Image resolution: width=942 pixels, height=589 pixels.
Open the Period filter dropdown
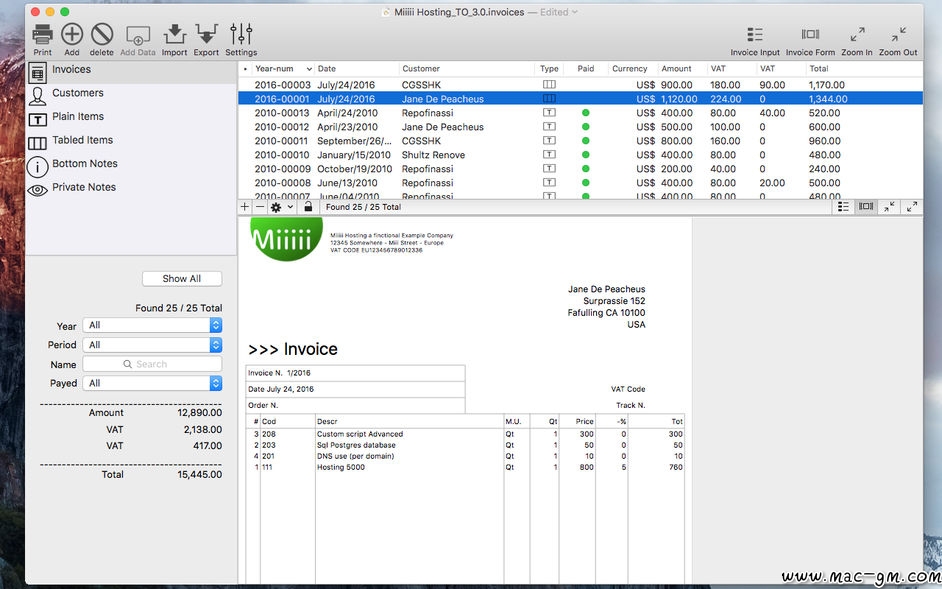(153, 345)
